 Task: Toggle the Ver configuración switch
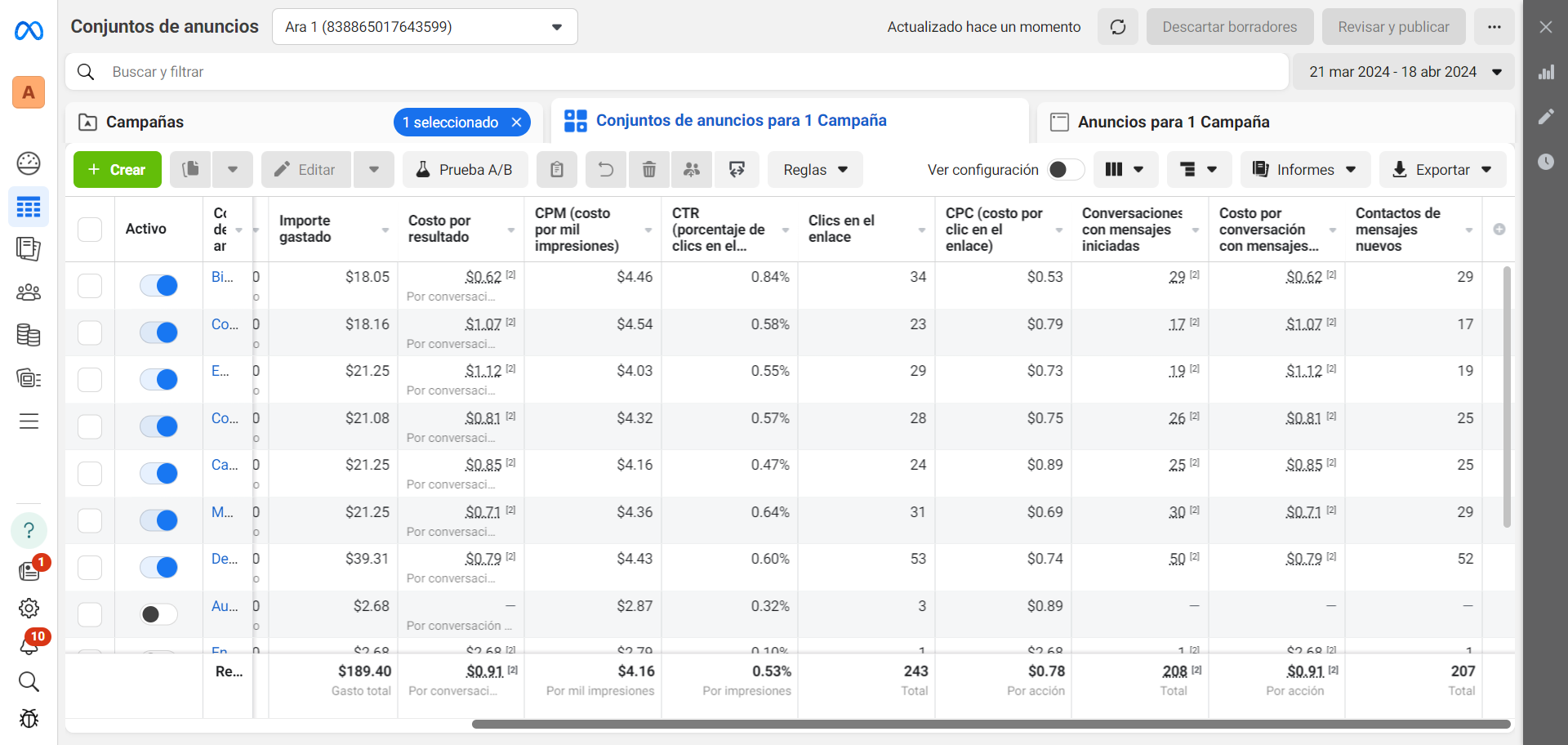[x=1066, y=169]
